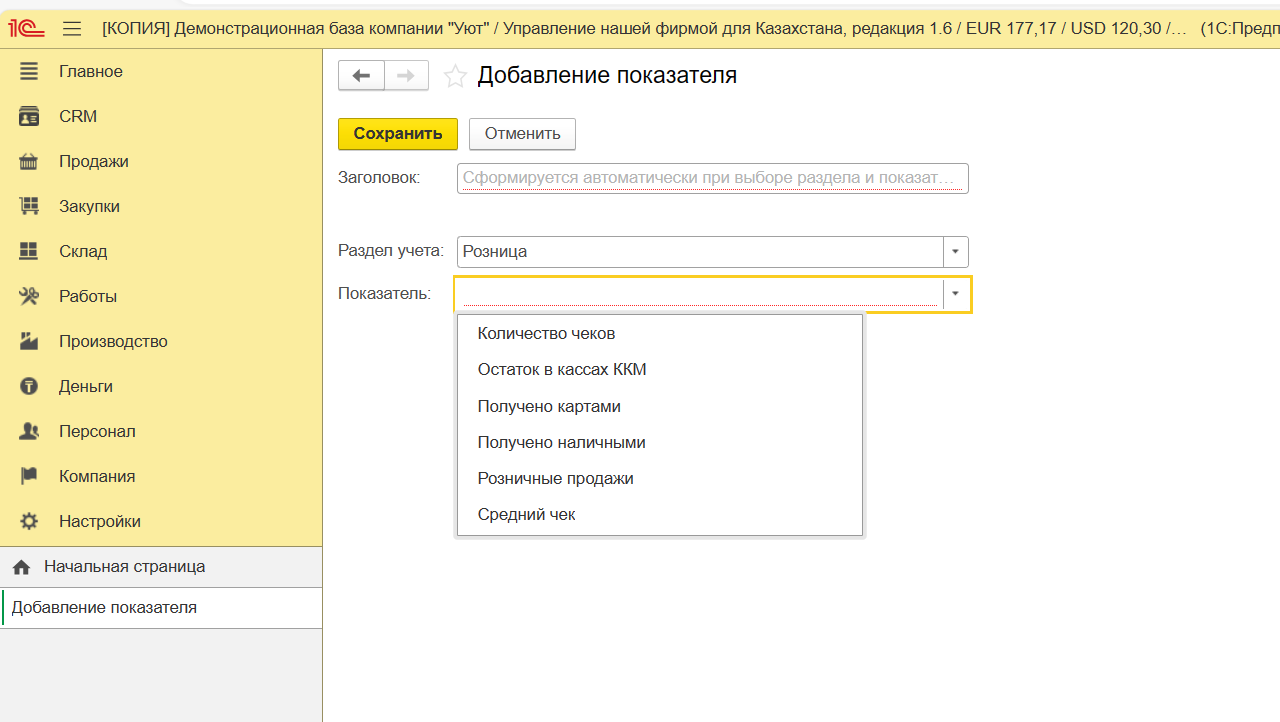This screenshot has height=722, width=1280.
Task: Click the Настройки gear icon
Action: tap(29, 521)
